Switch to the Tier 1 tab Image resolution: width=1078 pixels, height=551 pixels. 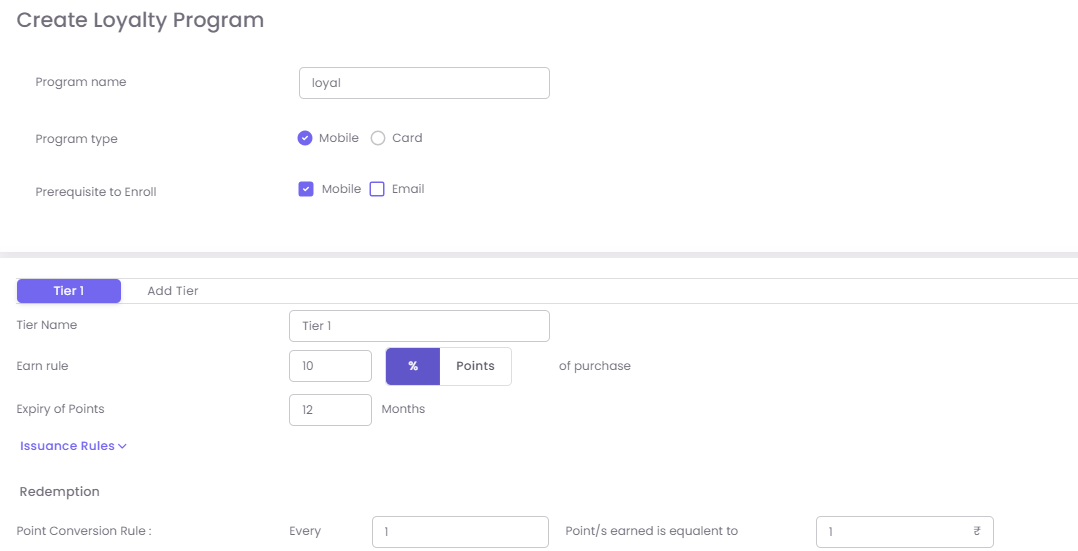(68, 291)
